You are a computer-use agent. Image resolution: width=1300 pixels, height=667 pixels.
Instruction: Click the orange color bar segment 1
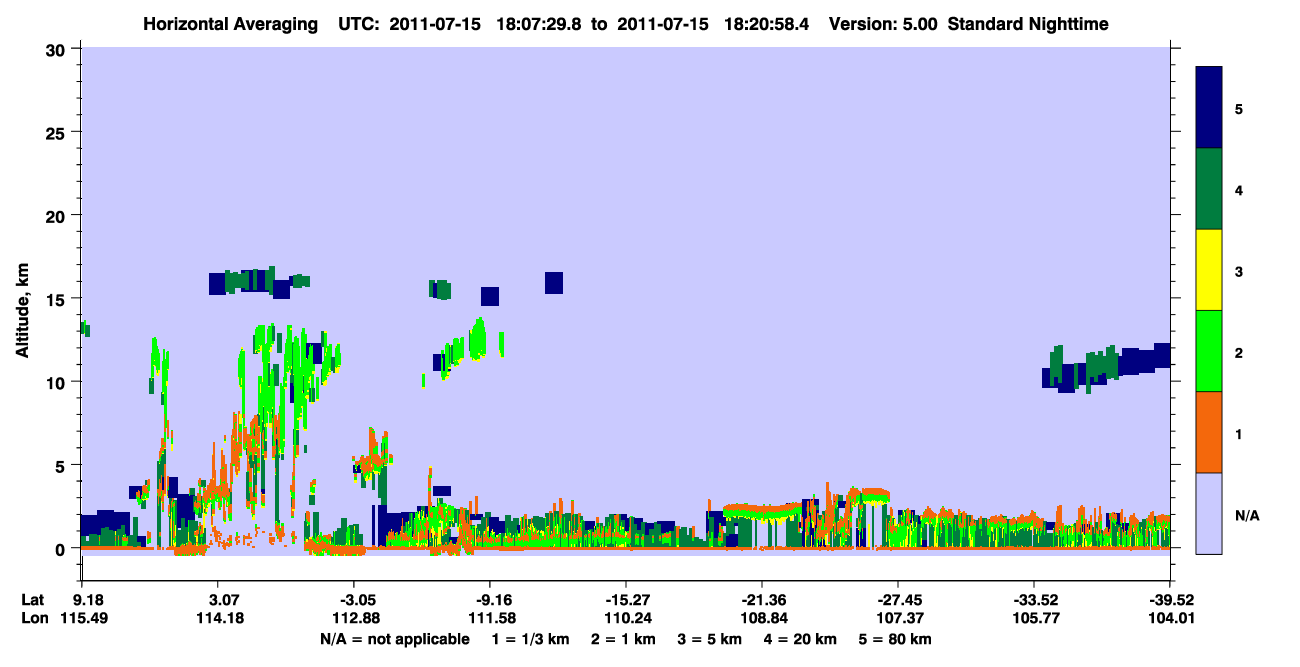1209,432
